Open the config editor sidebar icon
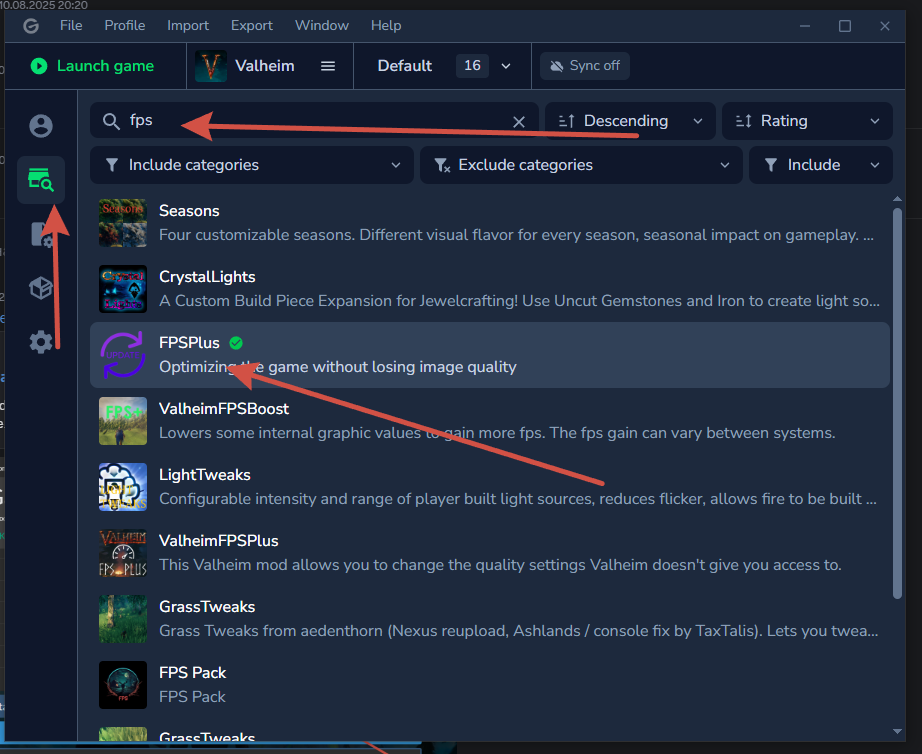 [x=41, y=234]
